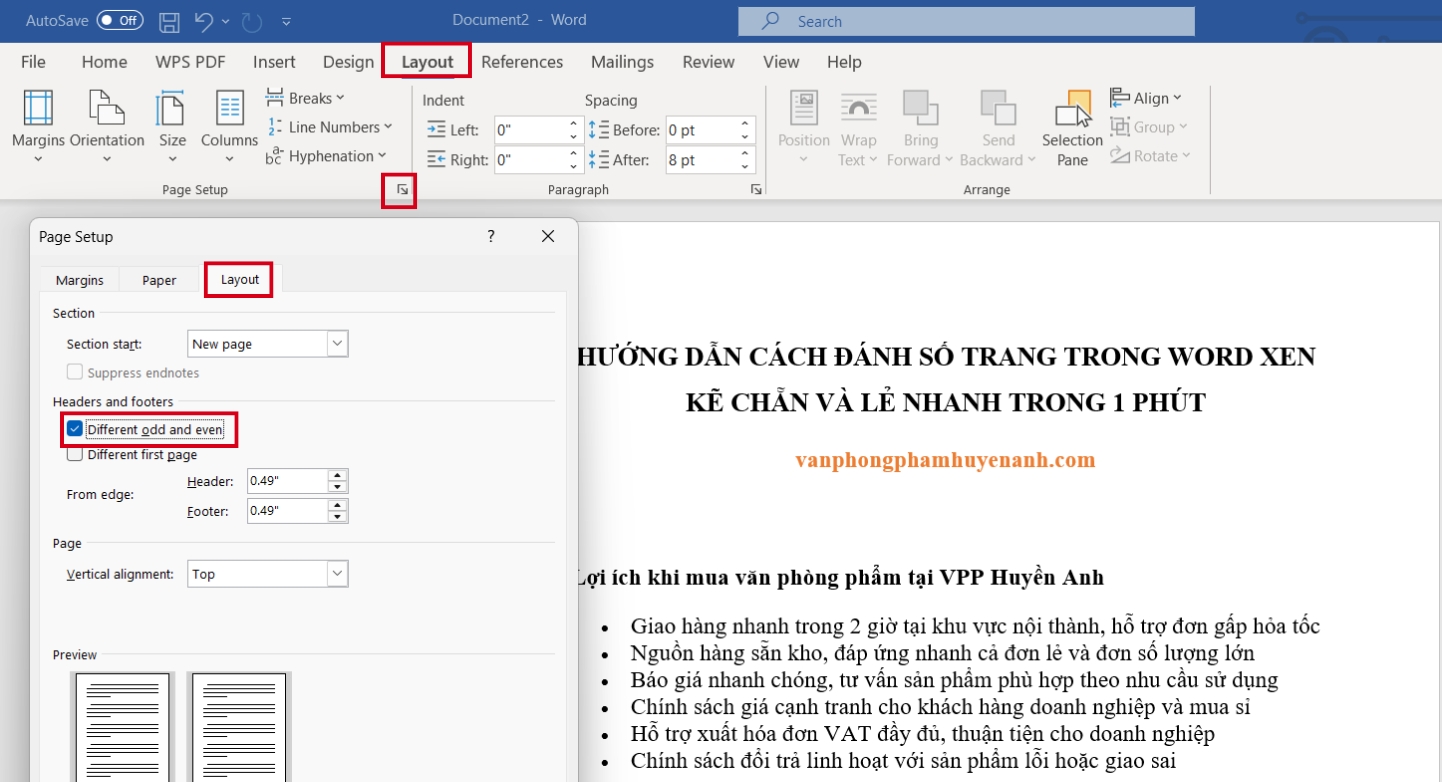Click the Footer from edge field
The image size is (1442, 782).
[287, 511]
